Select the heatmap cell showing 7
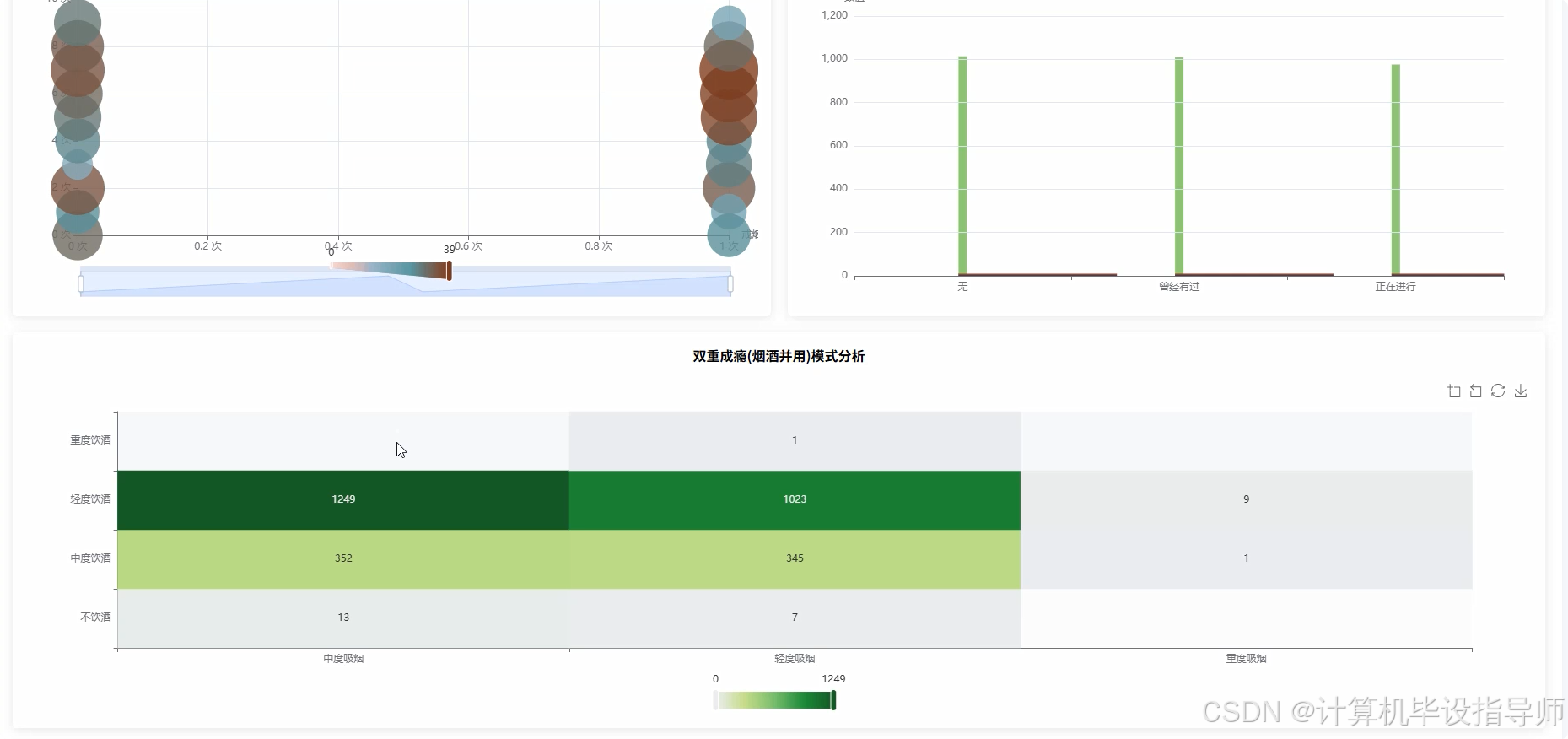The width and height of the screenshot is (1568, 739). [x=795, y=618]
